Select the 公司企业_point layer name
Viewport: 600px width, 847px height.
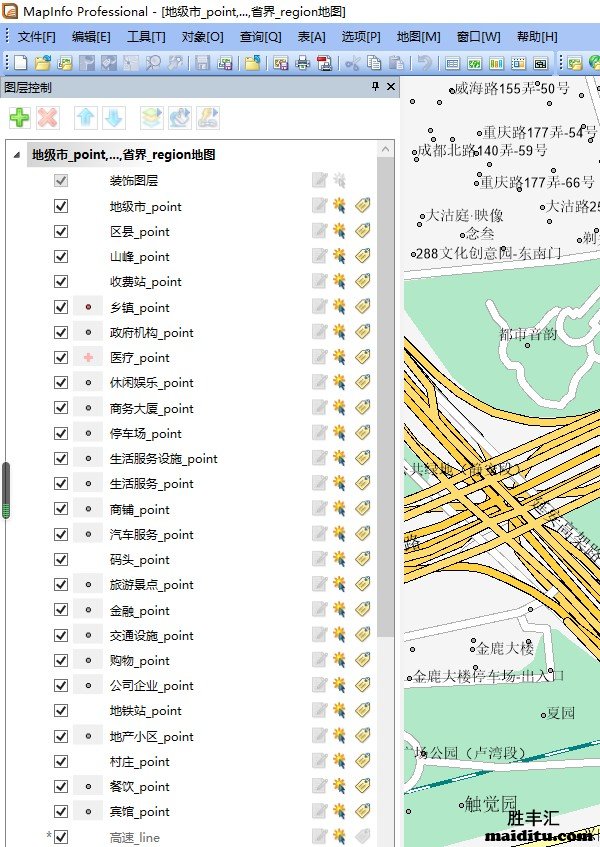152,685
